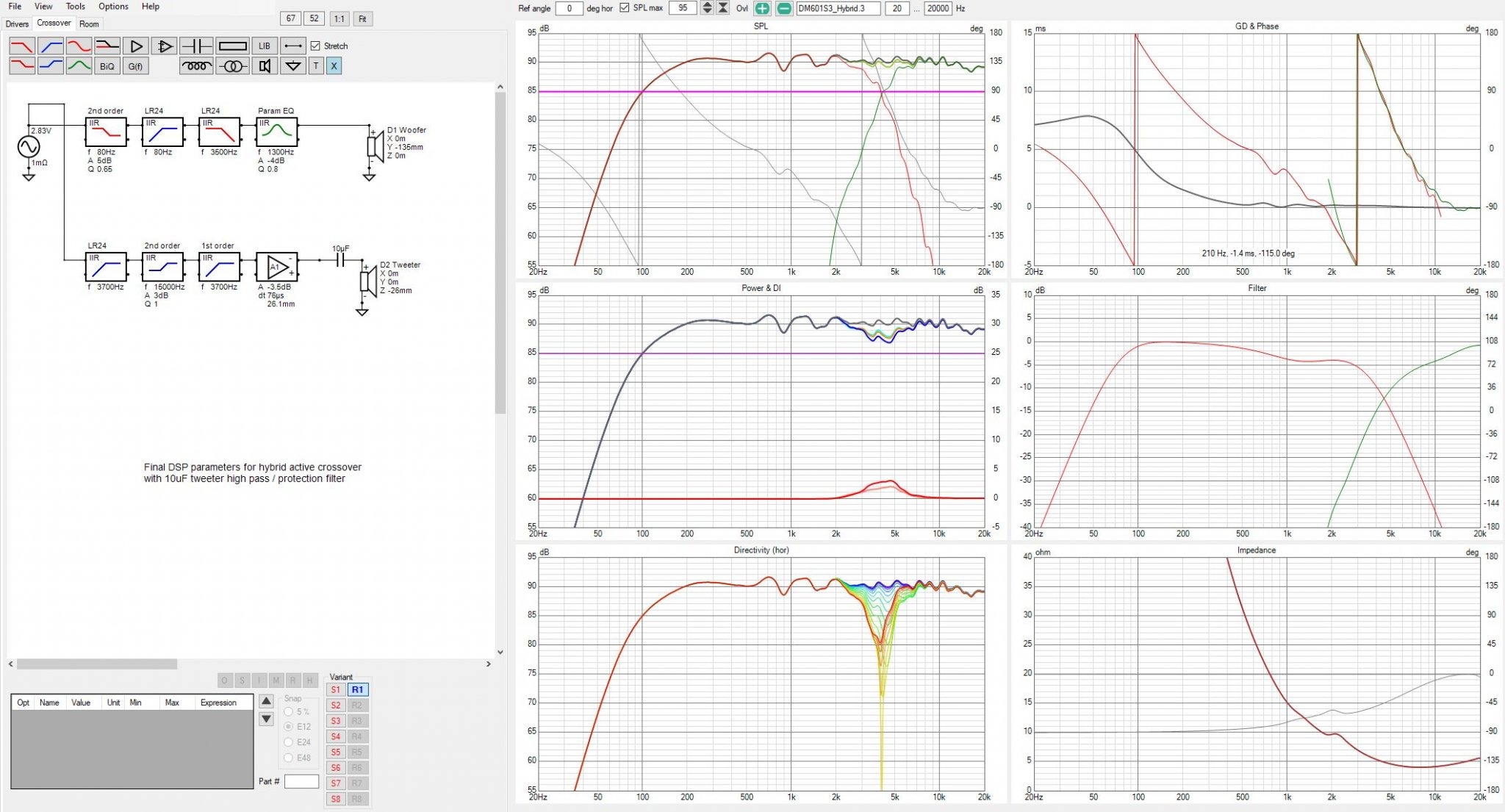Add an operational amplifier block

pyautogui.click(x=165, y=46)
